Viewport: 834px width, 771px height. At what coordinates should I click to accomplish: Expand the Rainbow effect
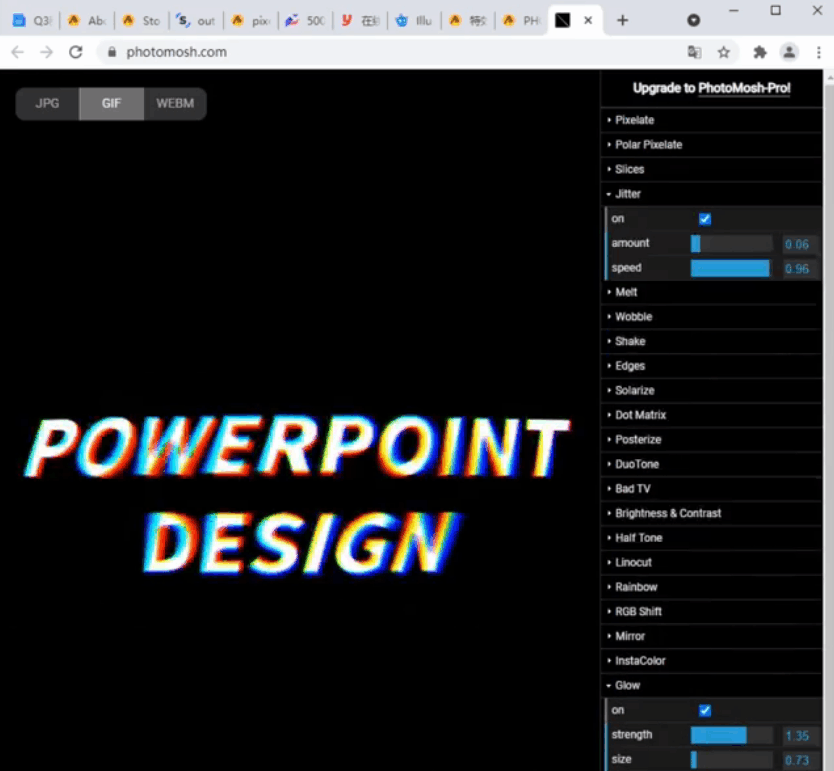(x=711, y=587)
